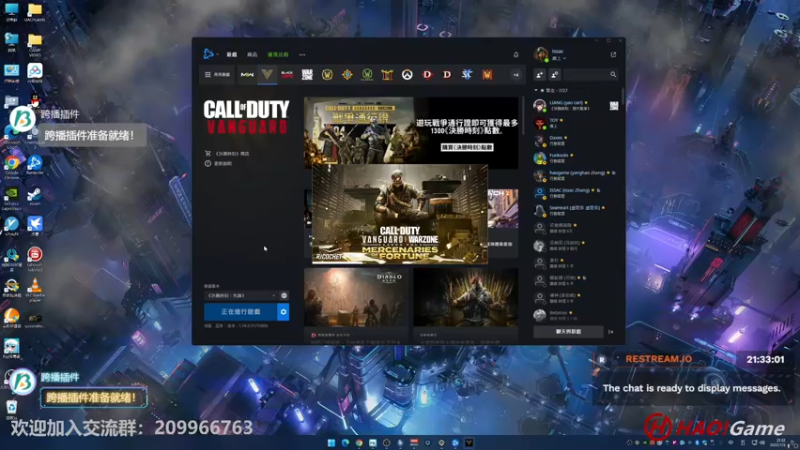Click the Add Friend icon

point(540,75)
